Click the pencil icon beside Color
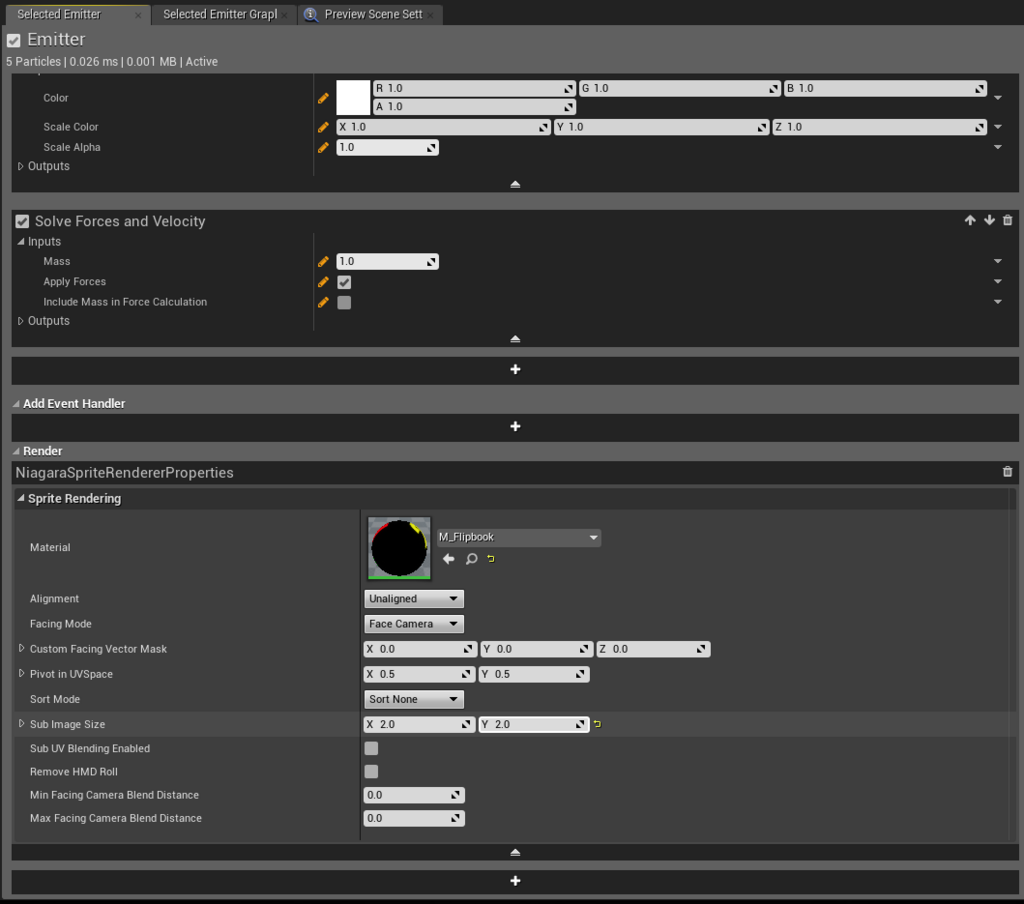 click(323, 98)
